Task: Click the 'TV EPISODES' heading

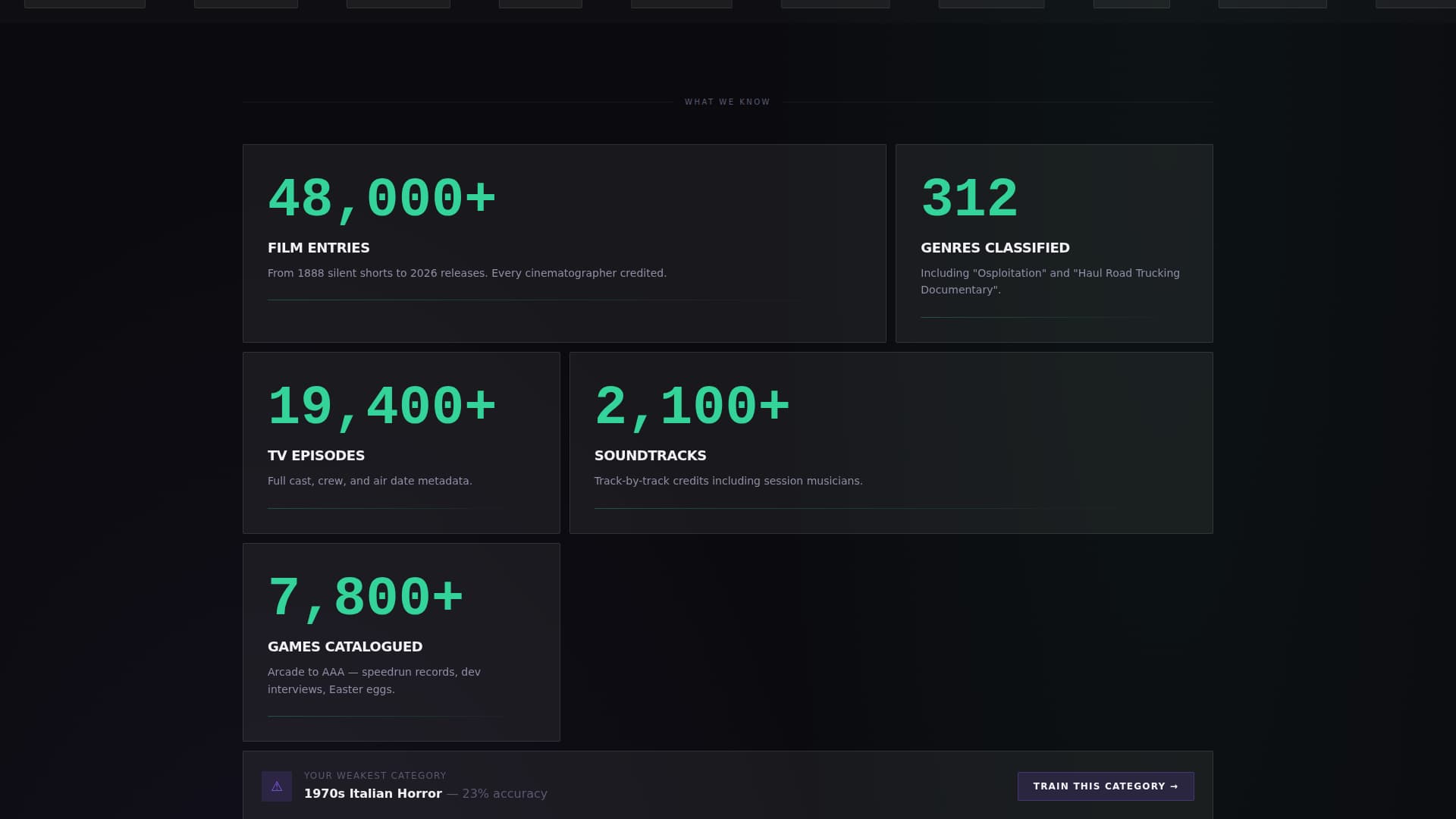Action: click(316, 456)
